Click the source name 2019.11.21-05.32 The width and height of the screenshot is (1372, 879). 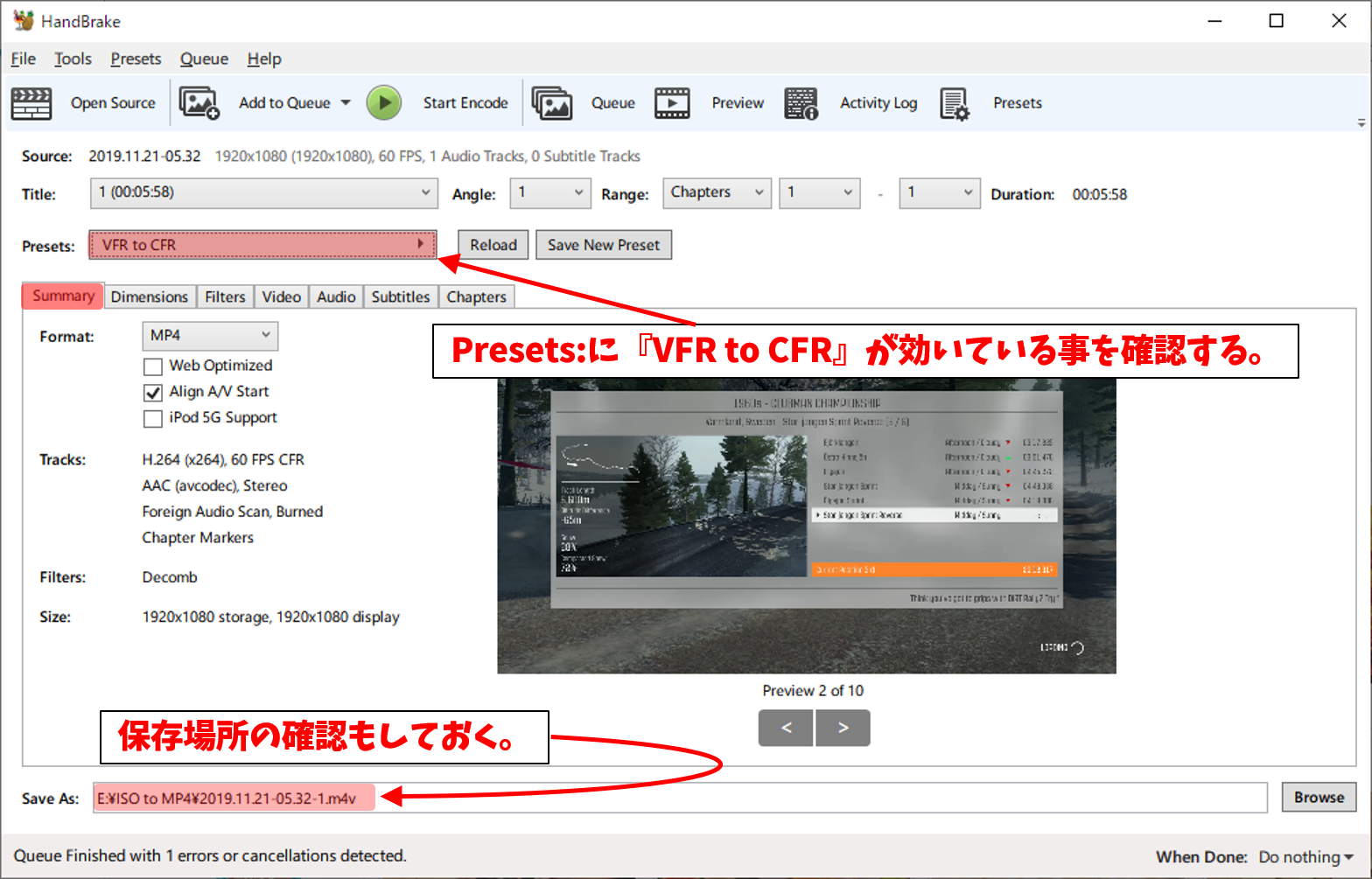144,157
